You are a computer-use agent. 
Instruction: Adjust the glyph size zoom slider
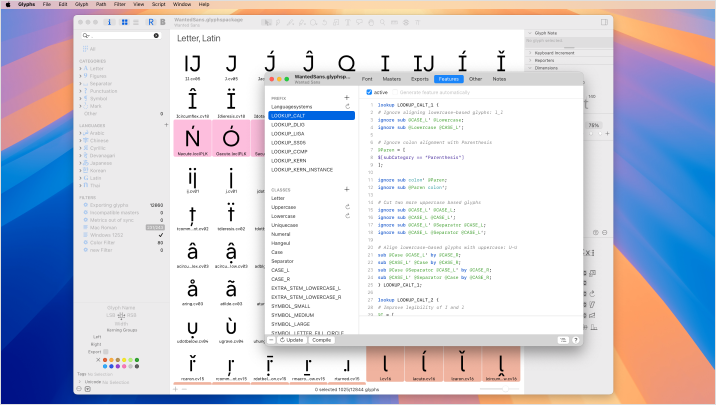[505, 389]
